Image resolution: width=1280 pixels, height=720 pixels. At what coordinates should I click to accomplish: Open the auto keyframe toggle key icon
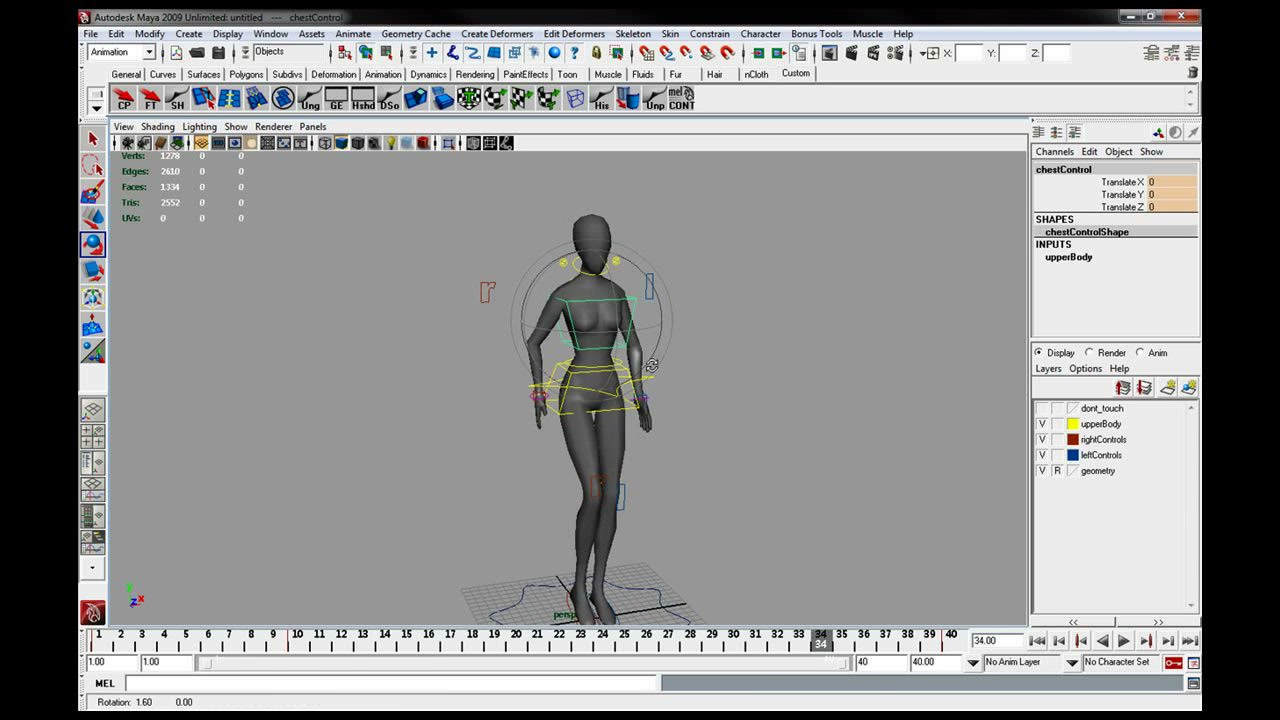(1173, 662)
